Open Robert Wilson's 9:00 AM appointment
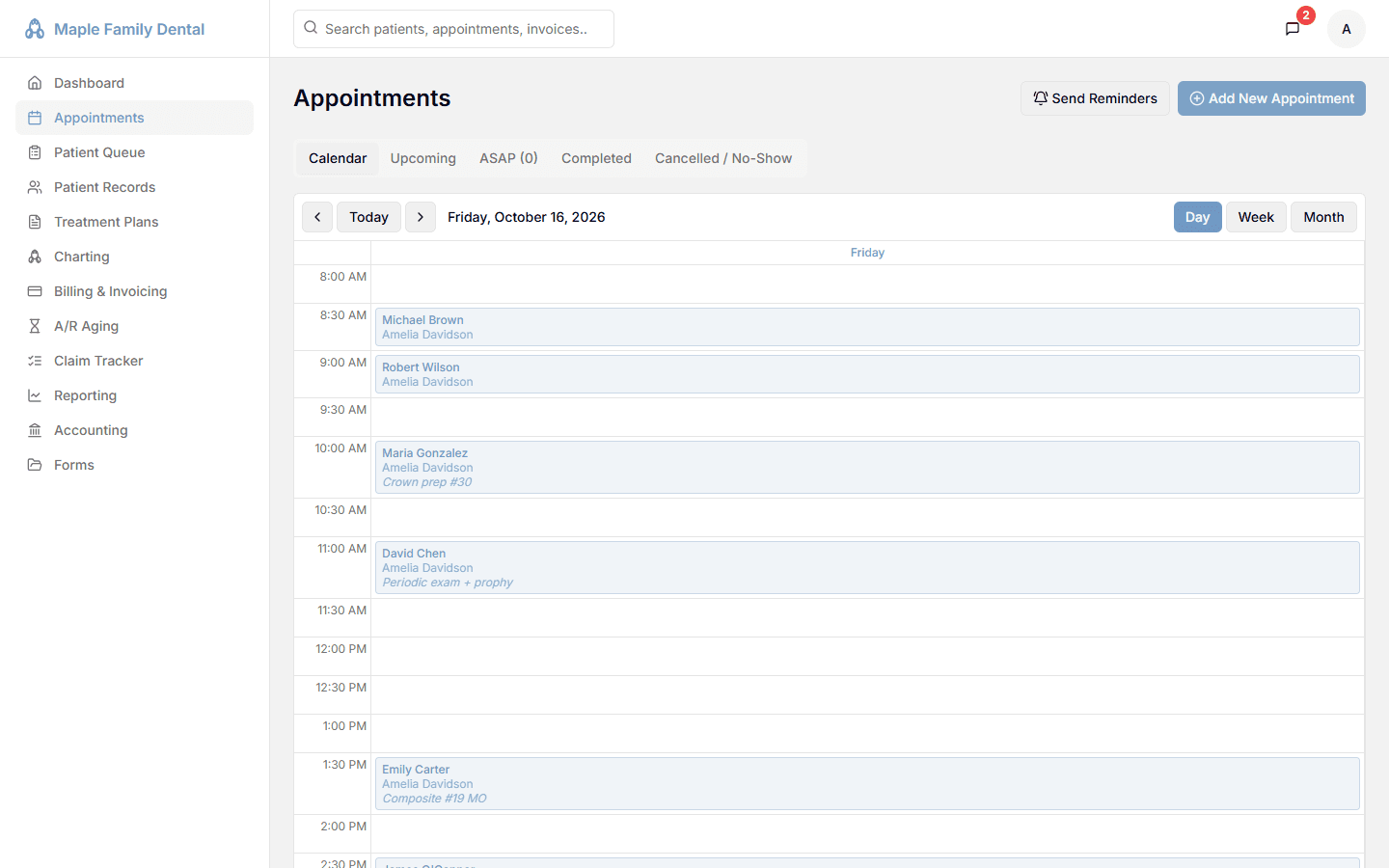Viewport: 1389px width, 868px height. pos(867,374)
